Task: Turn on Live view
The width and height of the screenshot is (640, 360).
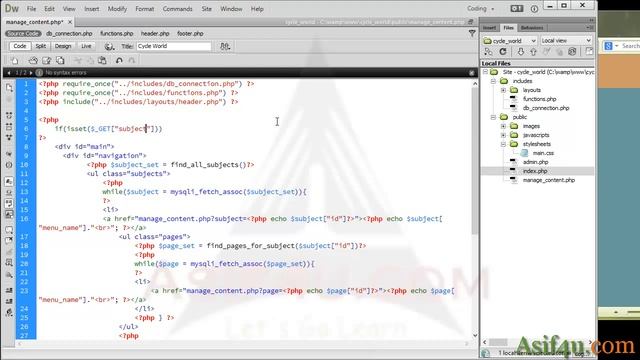Action: (86, 46)
